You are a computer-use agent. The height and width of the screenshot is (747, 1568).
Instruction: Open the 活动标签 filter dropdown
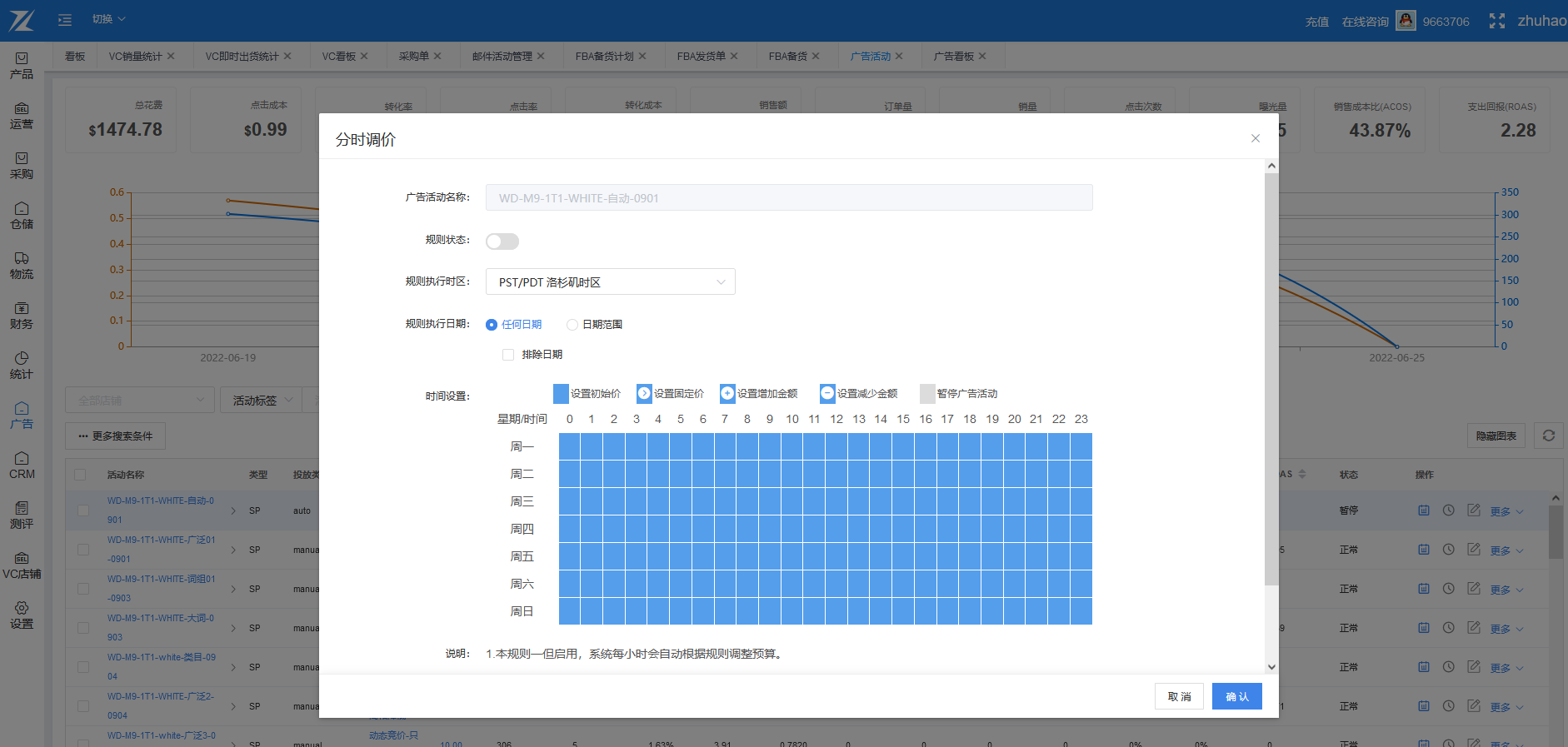coord(262,401)
